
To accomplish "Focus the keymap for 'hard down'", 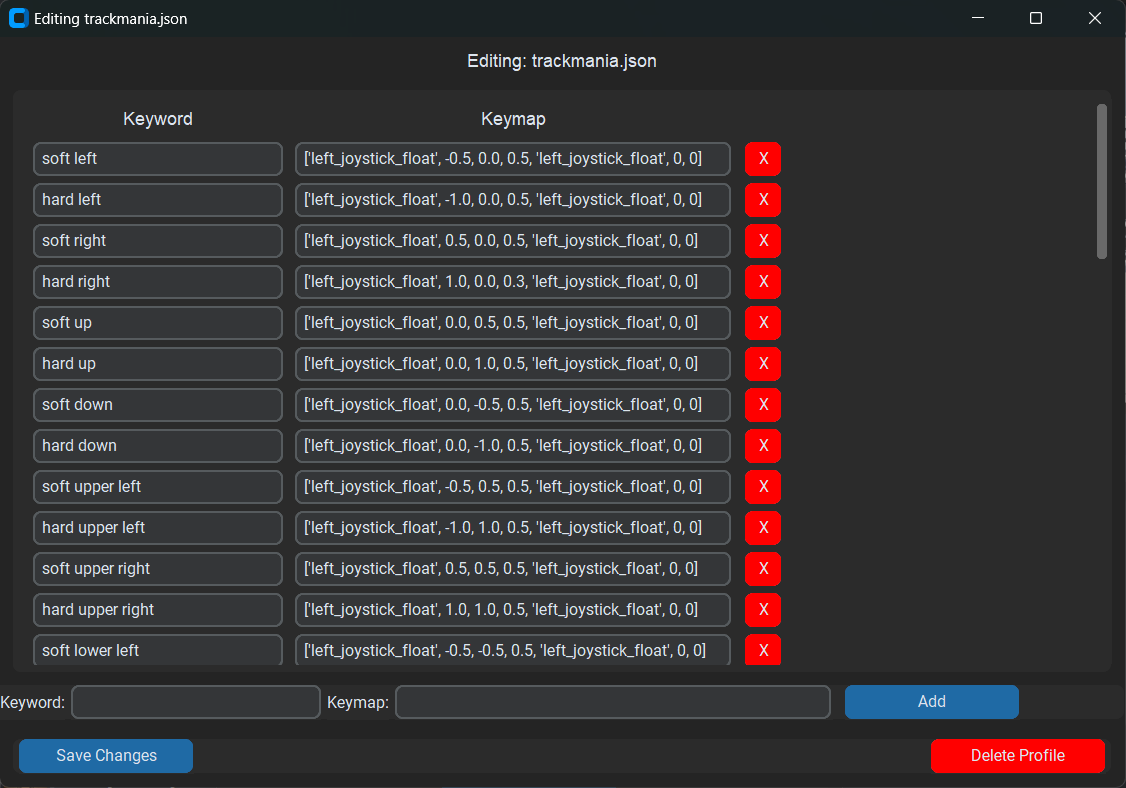I will (513, 445).
